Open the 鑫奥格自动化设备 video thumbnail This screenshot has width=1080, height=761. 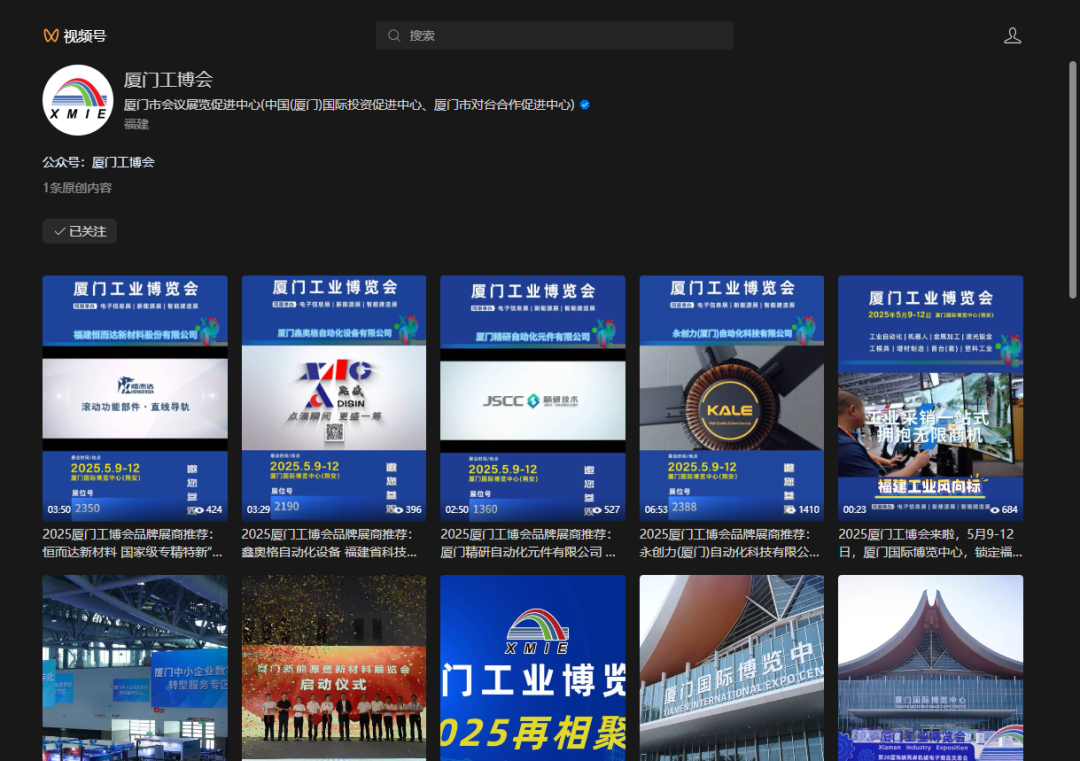click(x=334, y=398)
